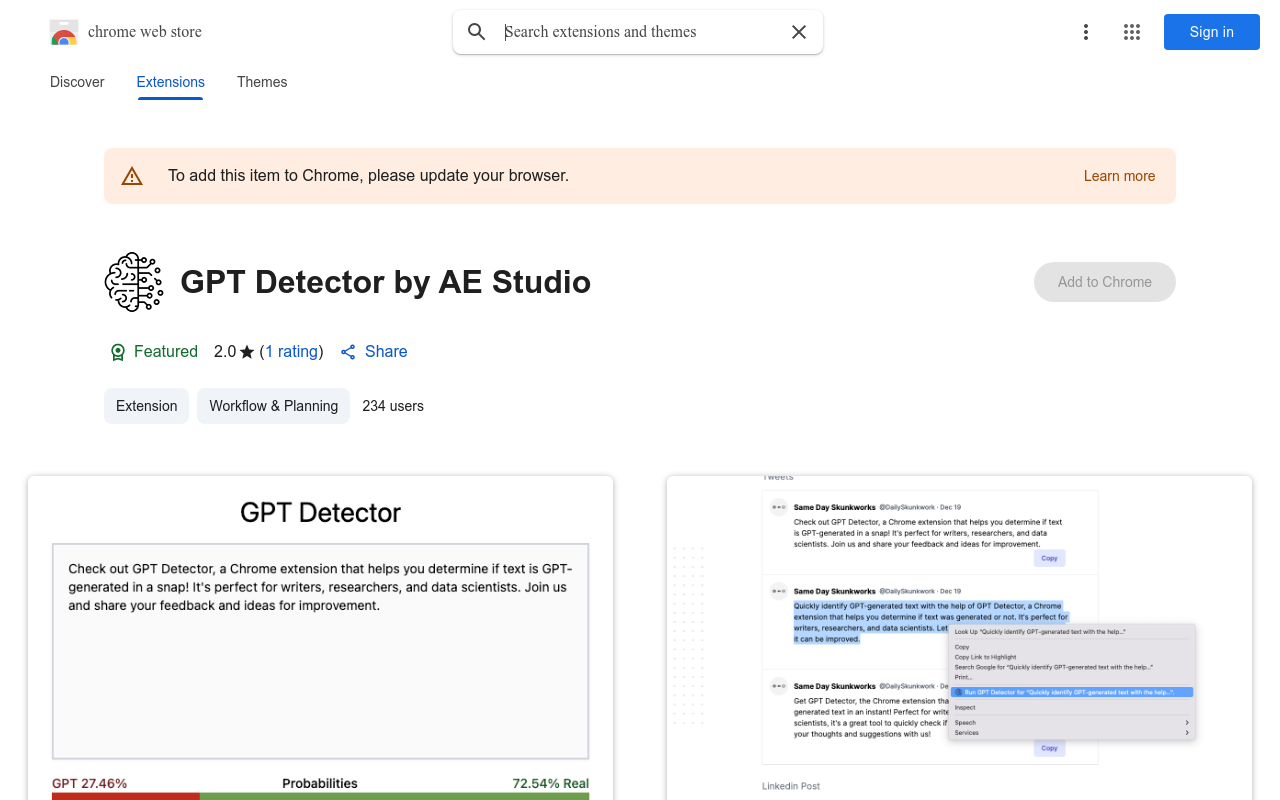This screenshot has height=800, width=1280.
Task: Open the 1 rating link
Action: click(x=292, y=352)
